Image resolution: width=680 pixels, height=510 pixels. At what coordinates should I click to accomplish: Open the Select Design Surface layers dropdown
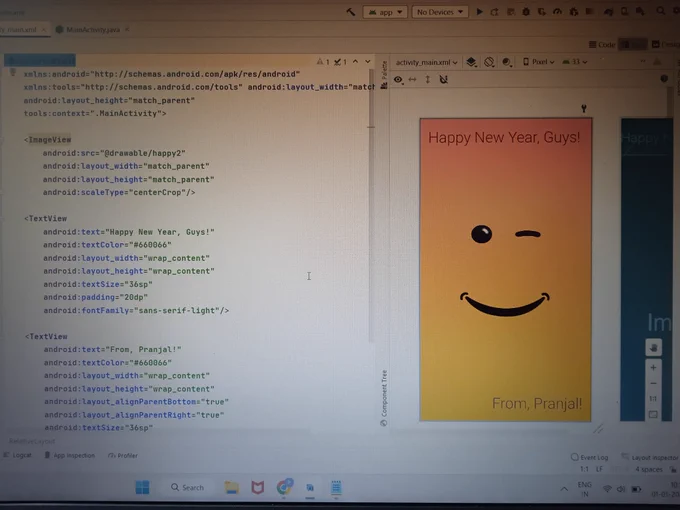point(471,62)
